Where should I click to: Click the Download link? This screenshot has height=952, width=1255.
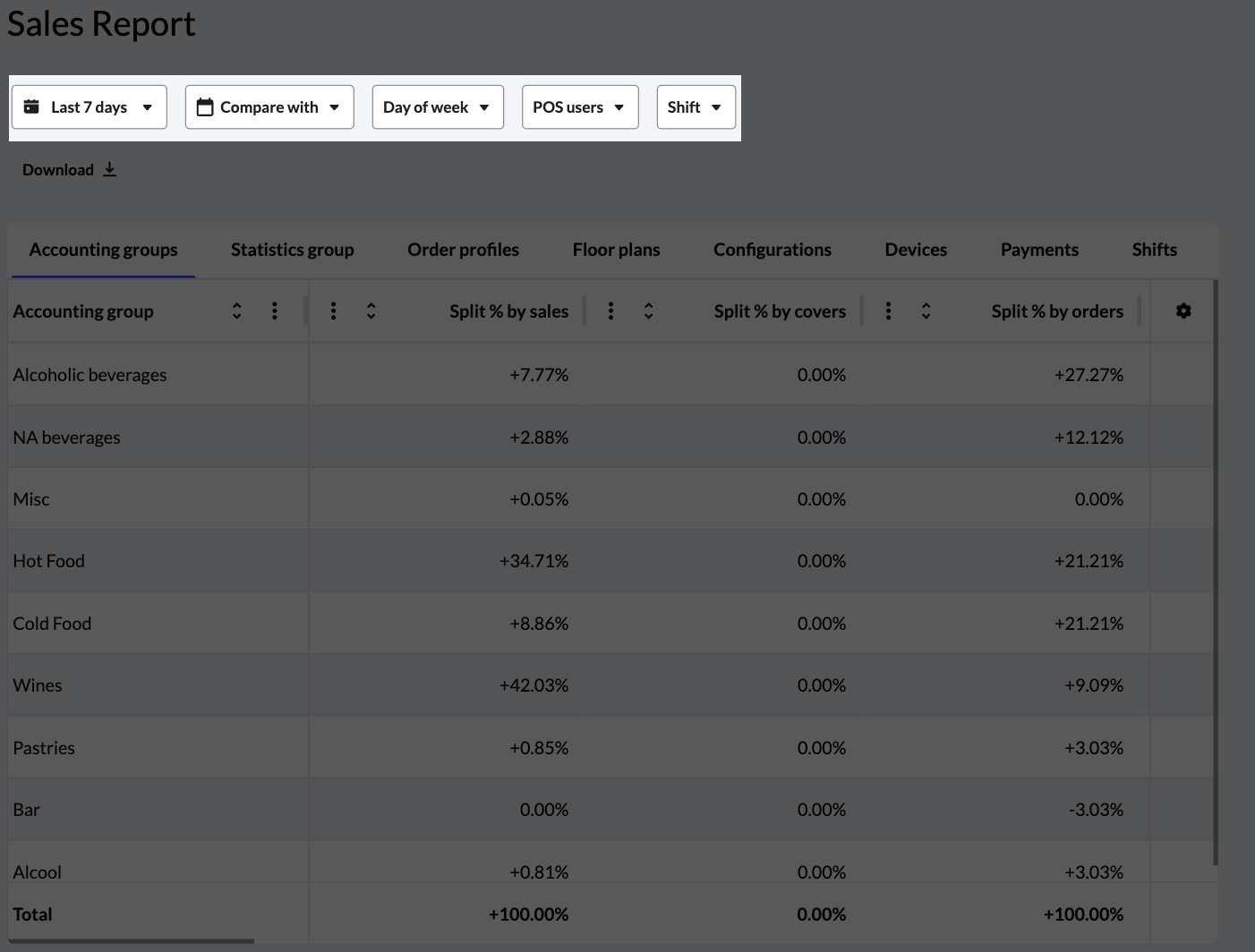click(x=57, y=169)
